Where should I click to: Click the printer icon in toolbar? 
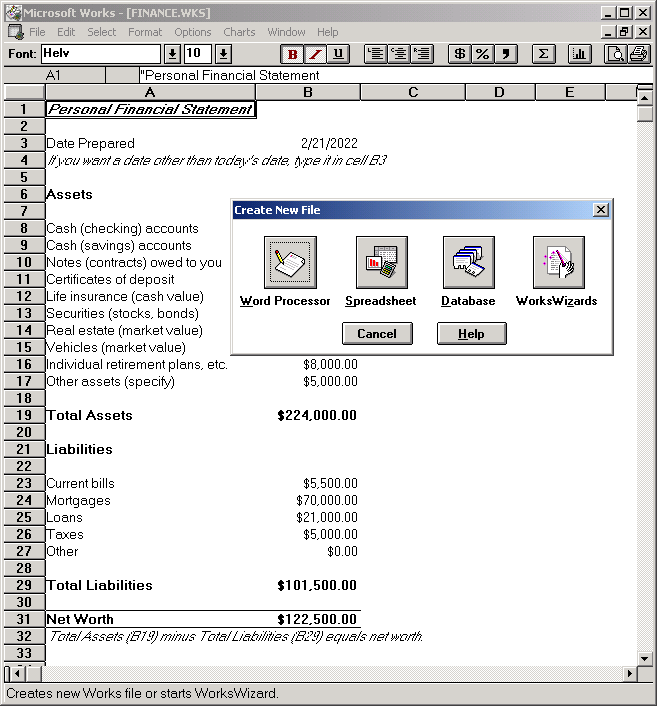click(638, 54)
